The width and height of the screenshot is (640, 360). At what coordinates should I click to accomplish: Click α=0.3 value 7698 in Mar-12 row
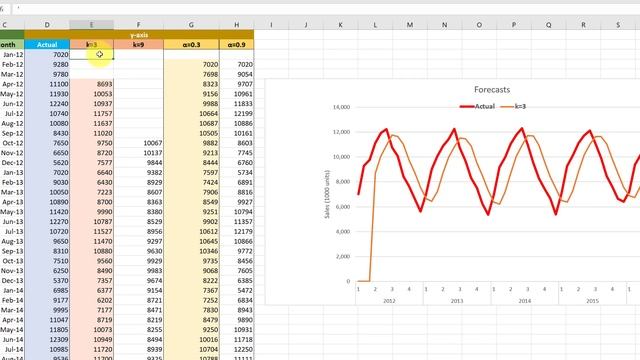tap(191, 74)
